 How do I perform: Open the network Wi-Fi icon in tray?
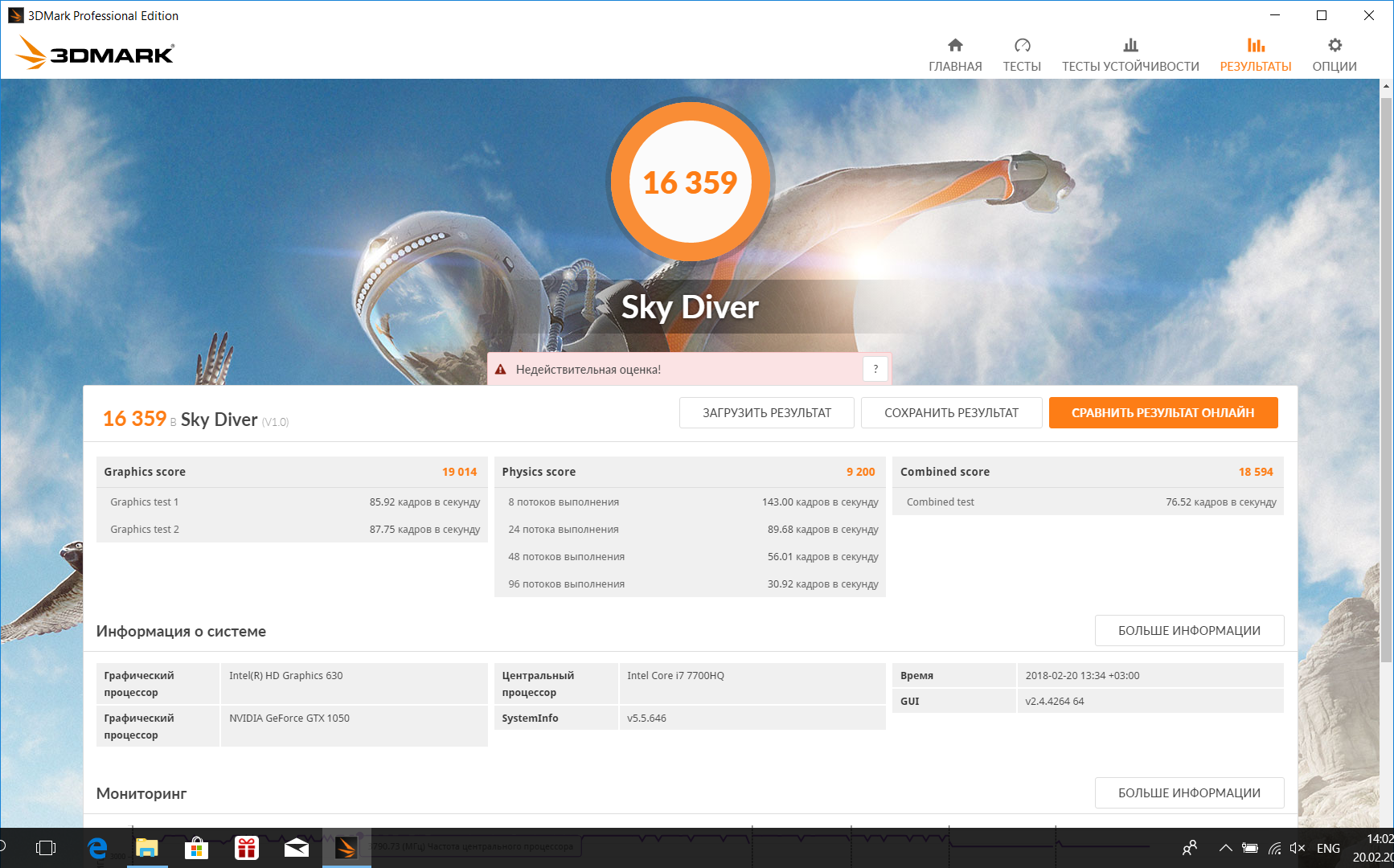tap(1274, 848)
